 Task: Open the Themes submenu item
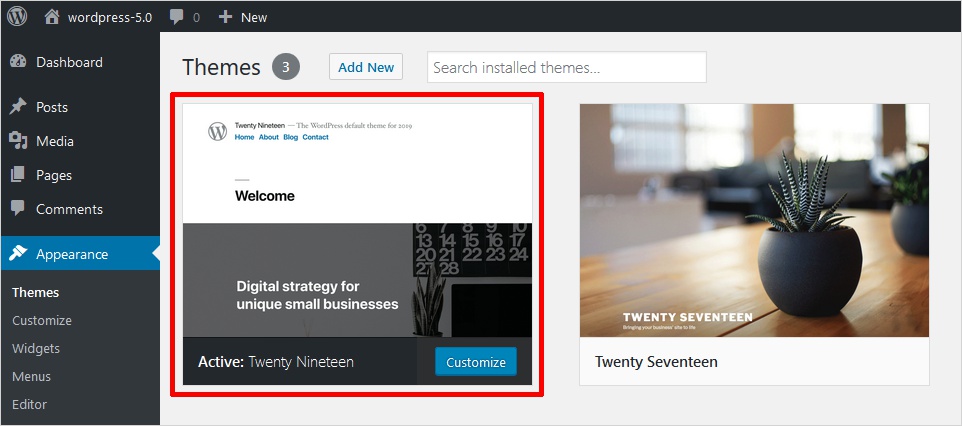pos(36,293)
